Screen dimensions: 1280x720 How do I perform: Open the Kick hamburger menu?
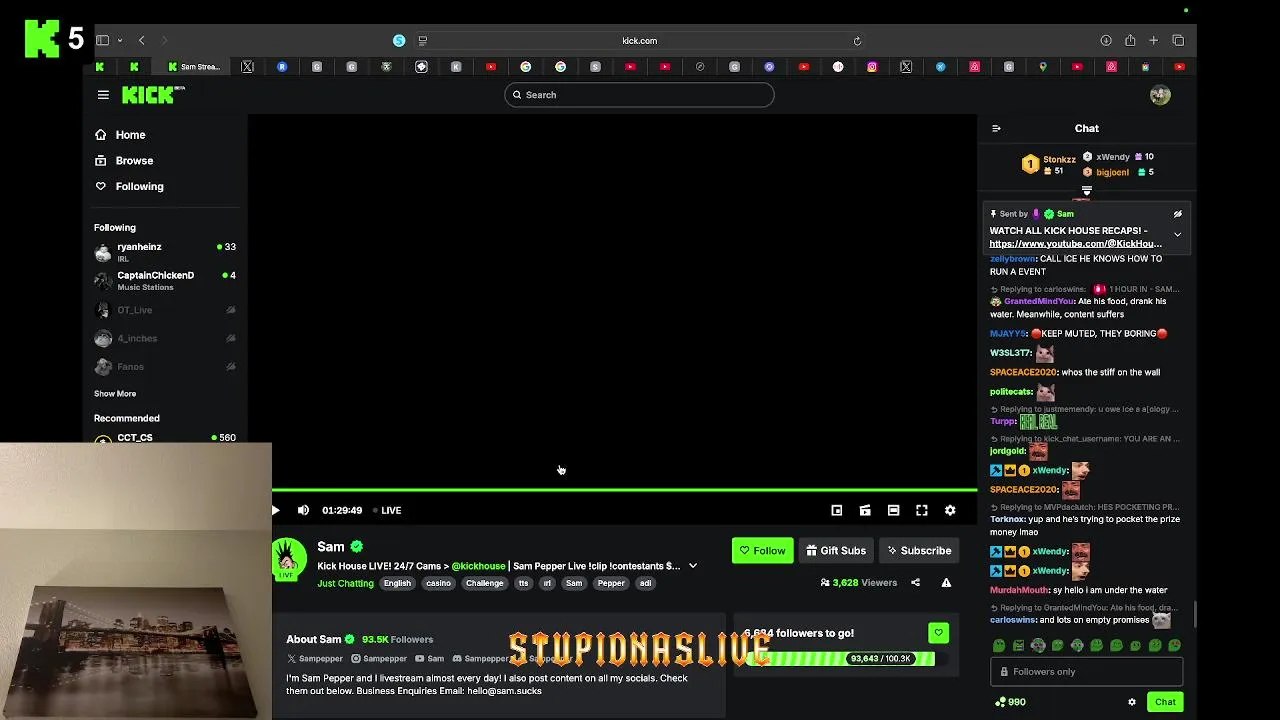pyautogui.click(x=103, y=95)
